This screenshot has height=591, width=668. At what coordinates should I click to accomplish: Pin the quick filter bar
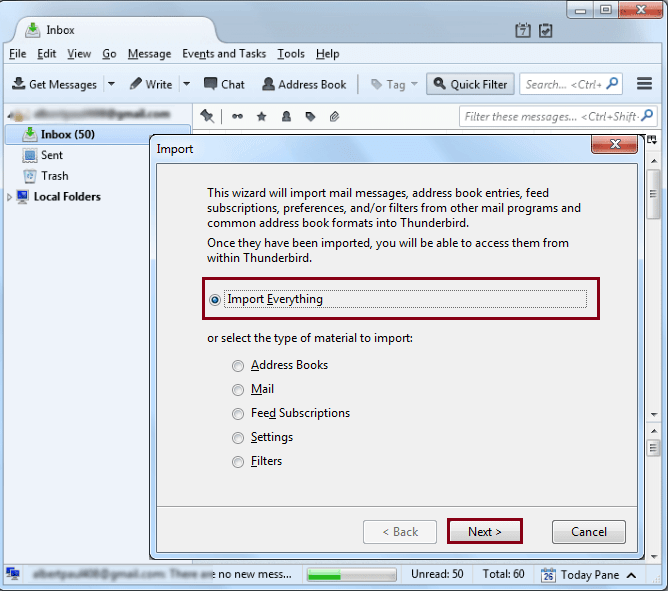click(207, 116)
